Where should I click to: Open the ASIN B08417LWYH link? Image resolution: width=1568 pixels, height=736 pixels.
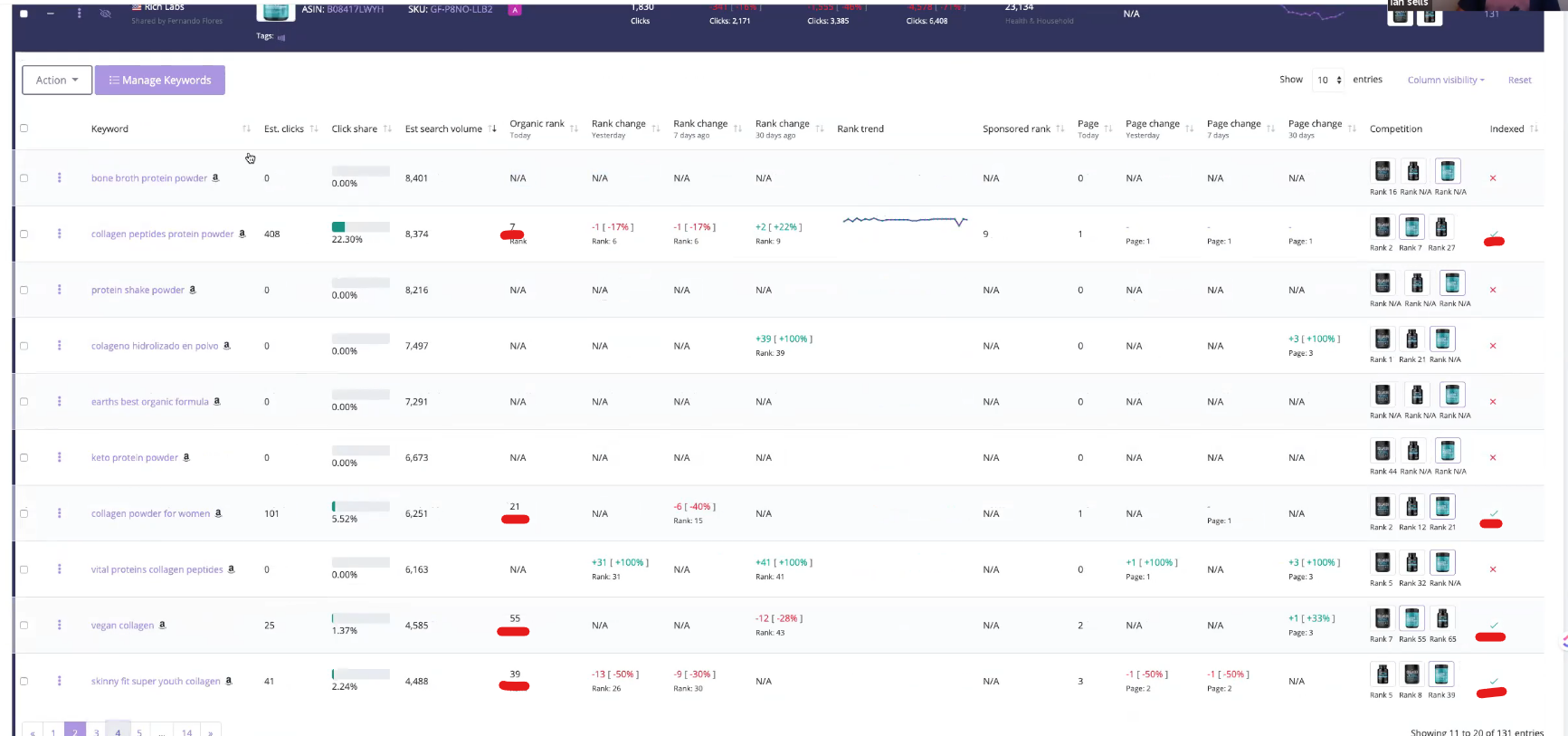pyautogui.click(x=355, y=9)
